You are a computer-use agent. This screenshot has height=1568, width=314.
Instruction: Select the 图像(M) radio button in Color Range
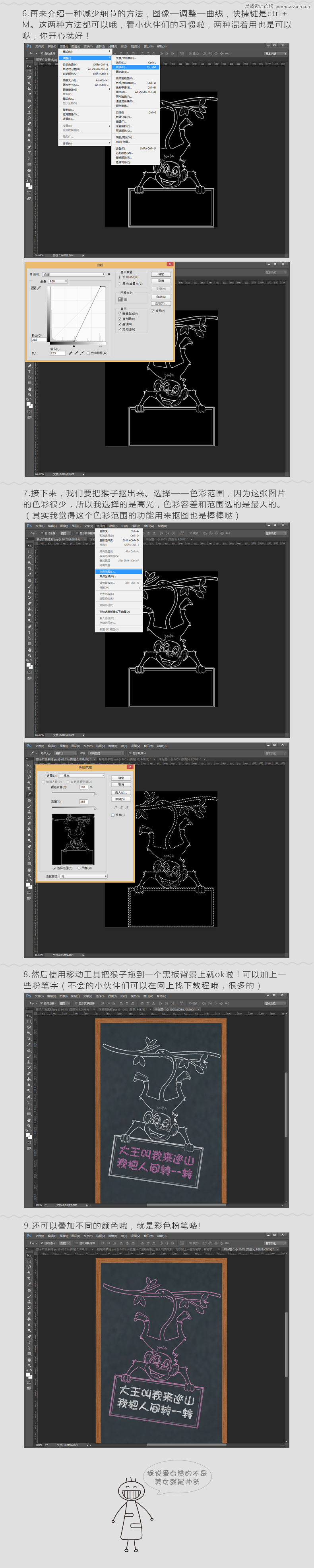click(79, 868)
